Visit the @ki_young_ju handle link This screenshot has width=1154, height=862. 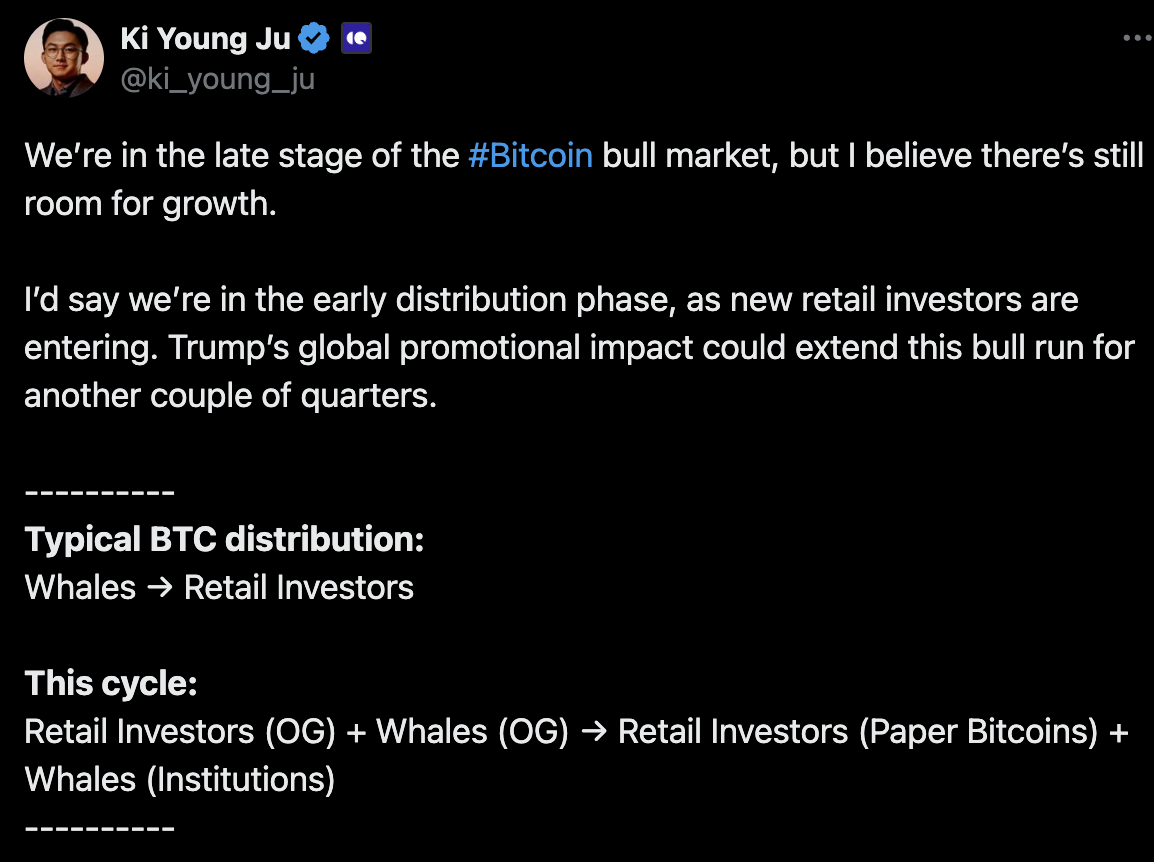tap(217, 79)
